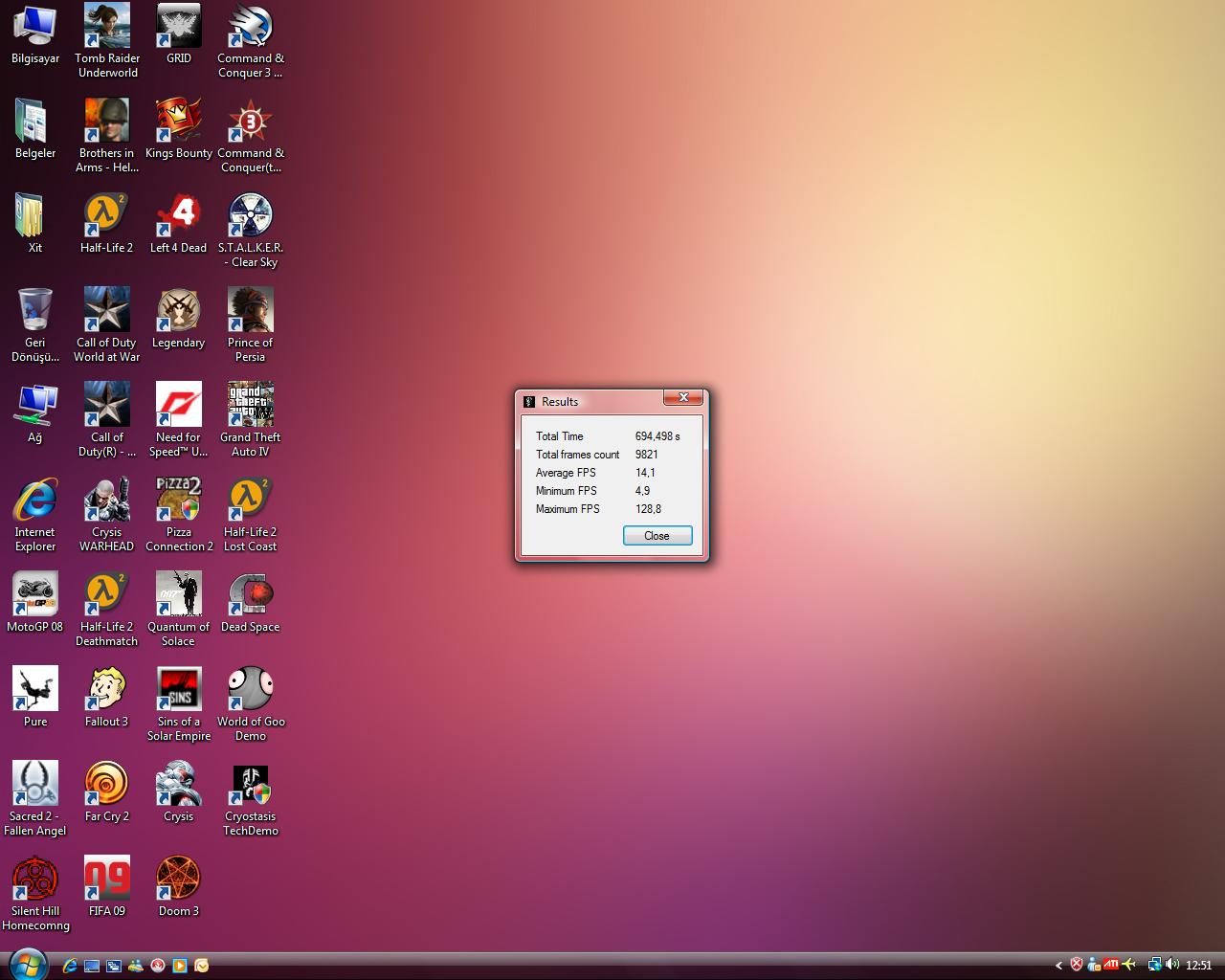Open Windows Live Messenger from Quick Launch
The height and width of the screenshot is (980, 1225).
click(x=136, y=966)
